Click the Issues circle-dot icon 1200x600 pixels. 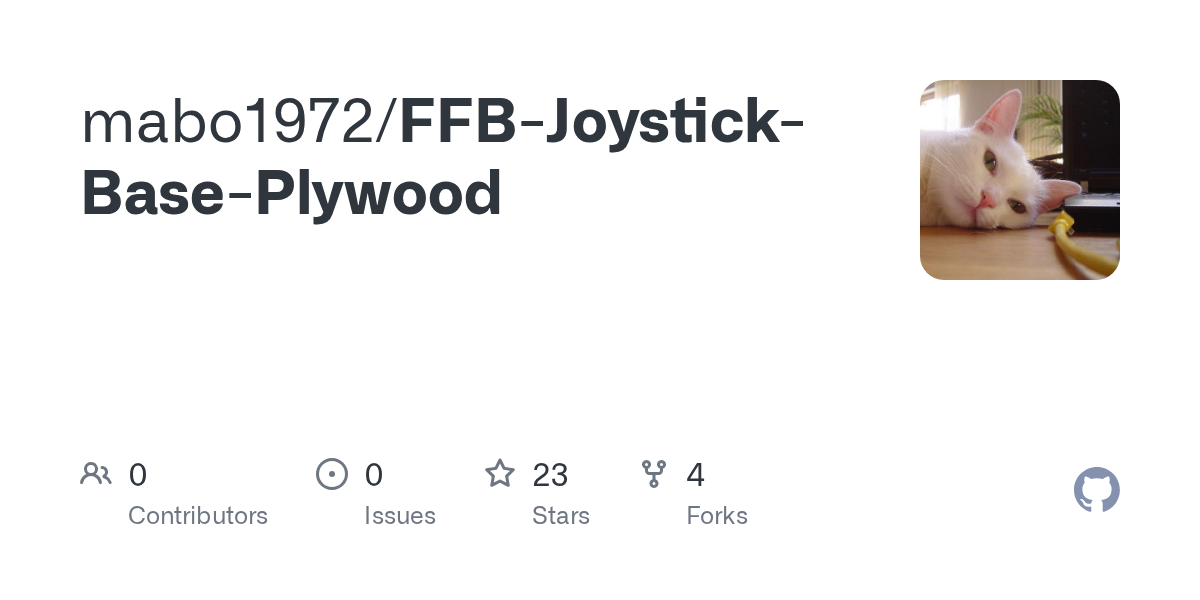click(332, 473)
